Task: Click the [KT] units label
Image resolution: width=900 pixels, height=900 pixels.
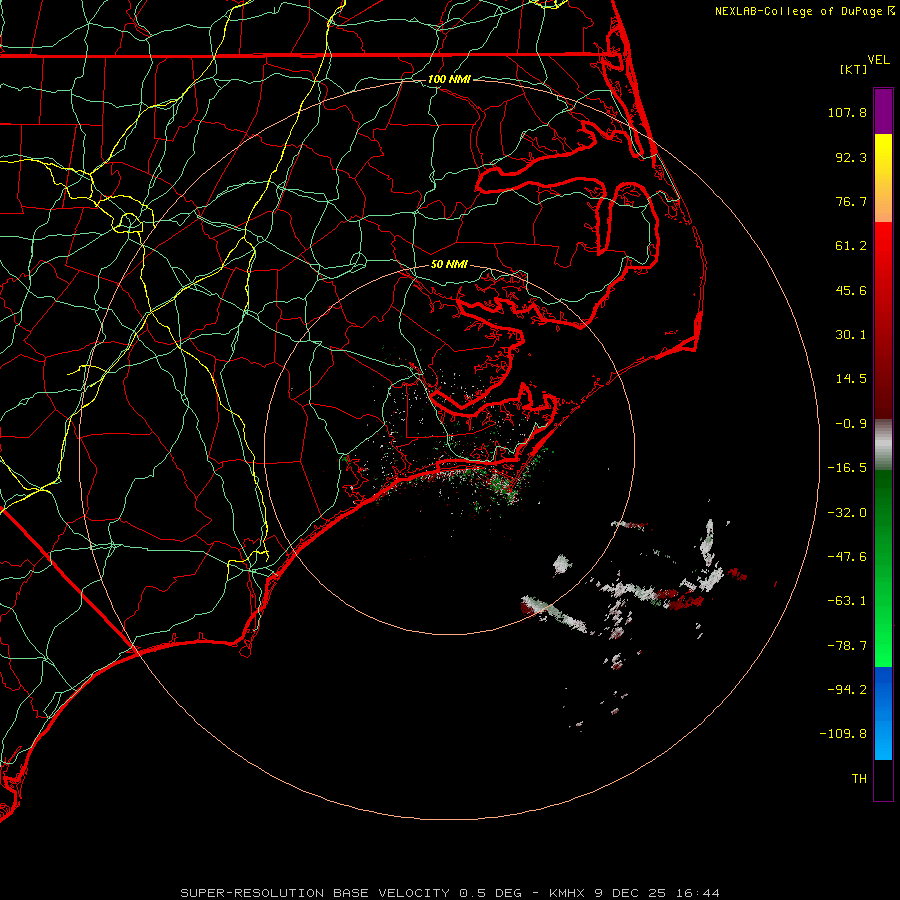Action: click(x=854, y=69)
